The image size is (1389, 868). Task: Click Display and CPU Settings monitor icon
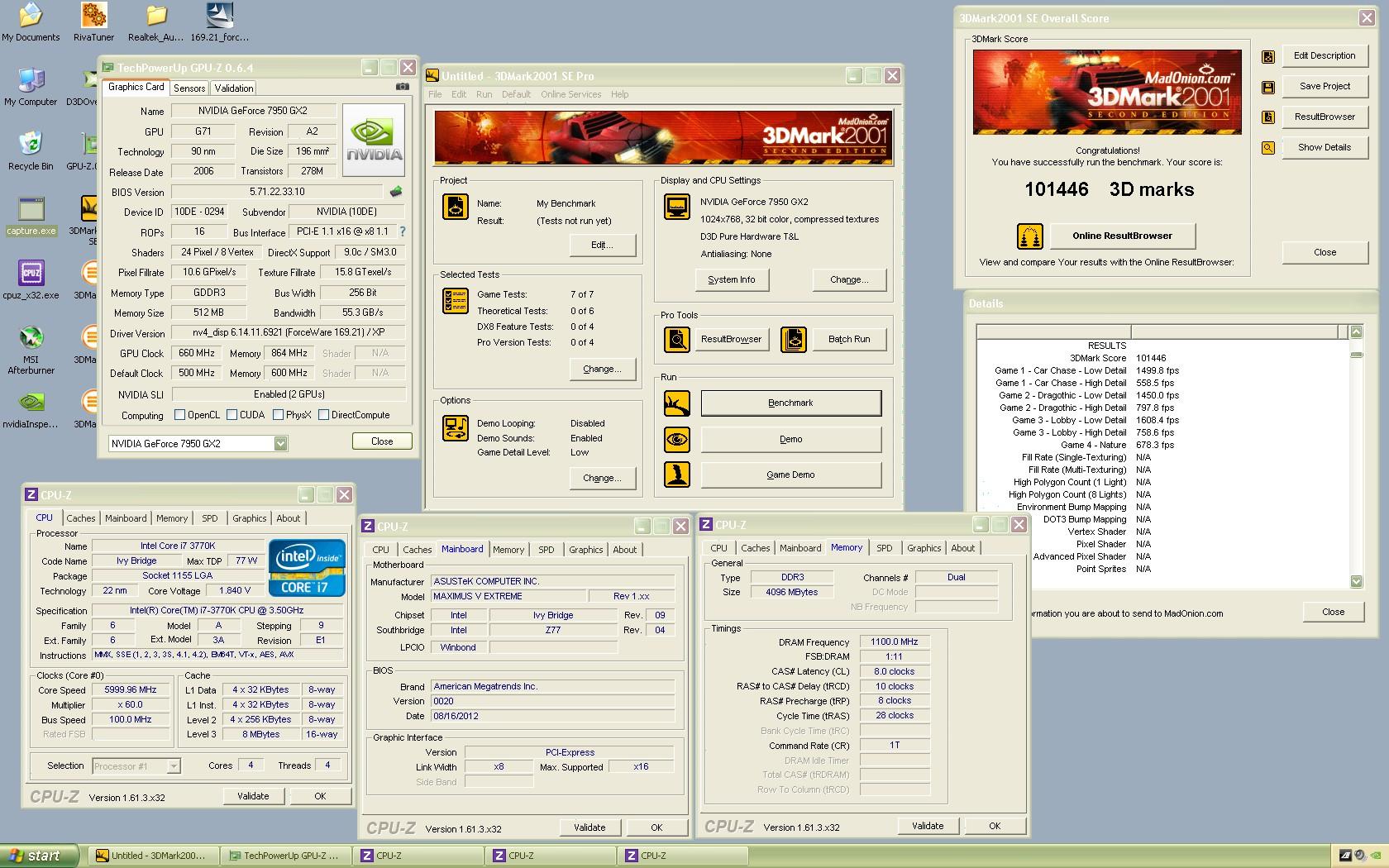(677, 207)
